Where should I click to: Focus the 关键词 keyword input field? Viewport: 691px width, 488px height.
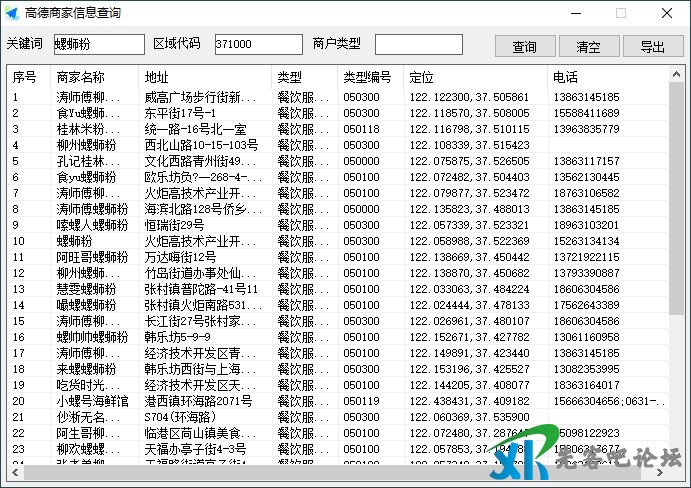click(98, 45)
